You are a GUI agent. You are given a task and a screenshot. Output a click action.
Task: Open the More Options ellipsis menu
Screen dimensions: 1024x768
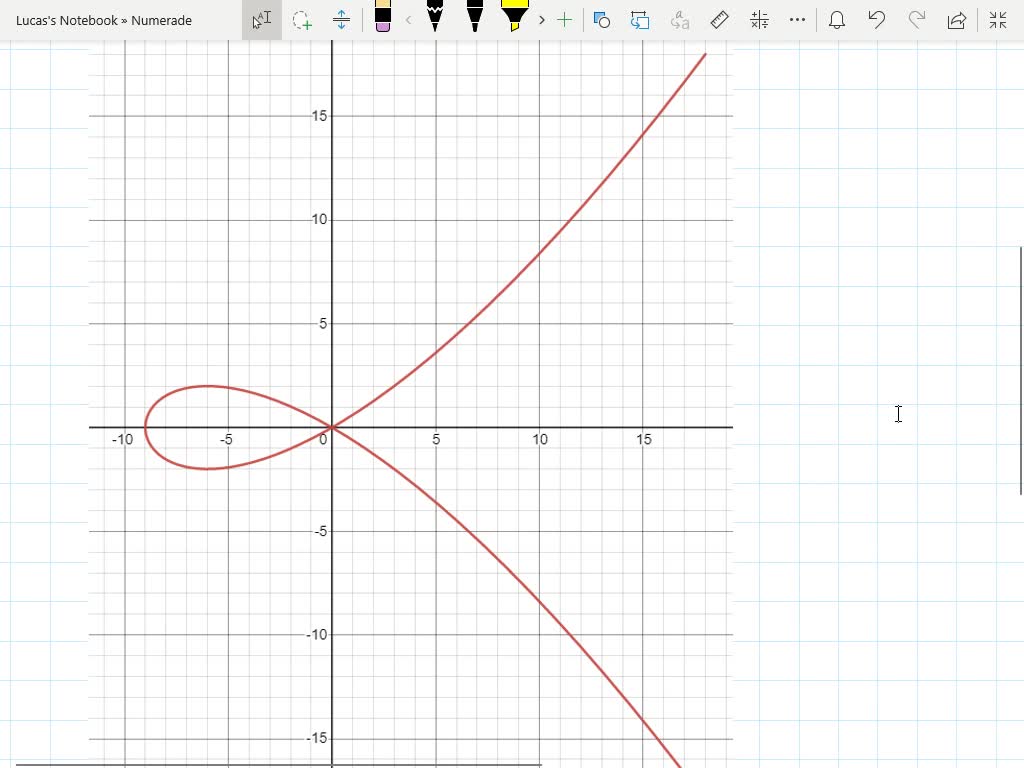click(x=797, y=20)
